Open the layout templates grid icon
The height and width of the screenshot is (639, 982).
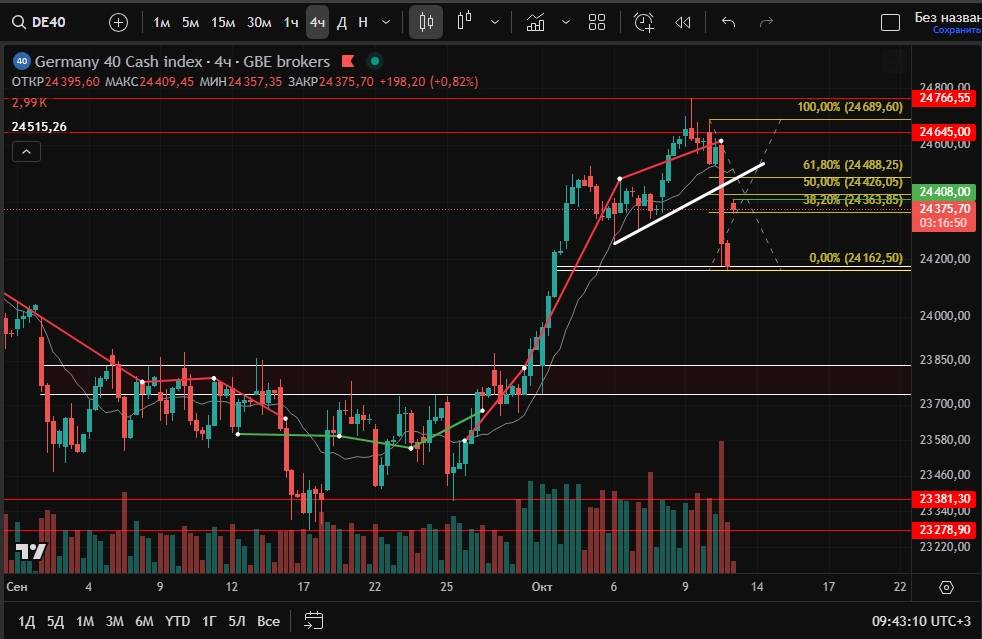tap(597, 22)
